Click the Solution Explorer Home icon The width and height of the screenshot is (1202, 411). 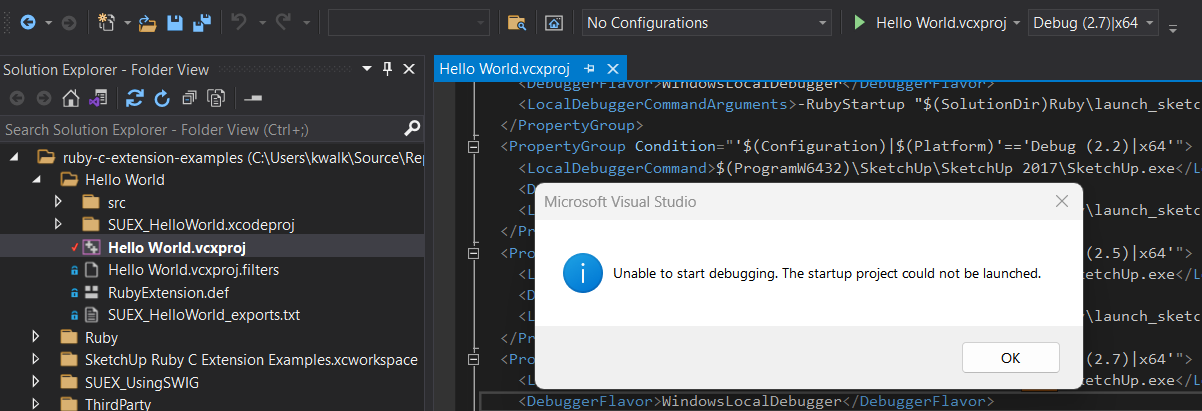(70, 98)
